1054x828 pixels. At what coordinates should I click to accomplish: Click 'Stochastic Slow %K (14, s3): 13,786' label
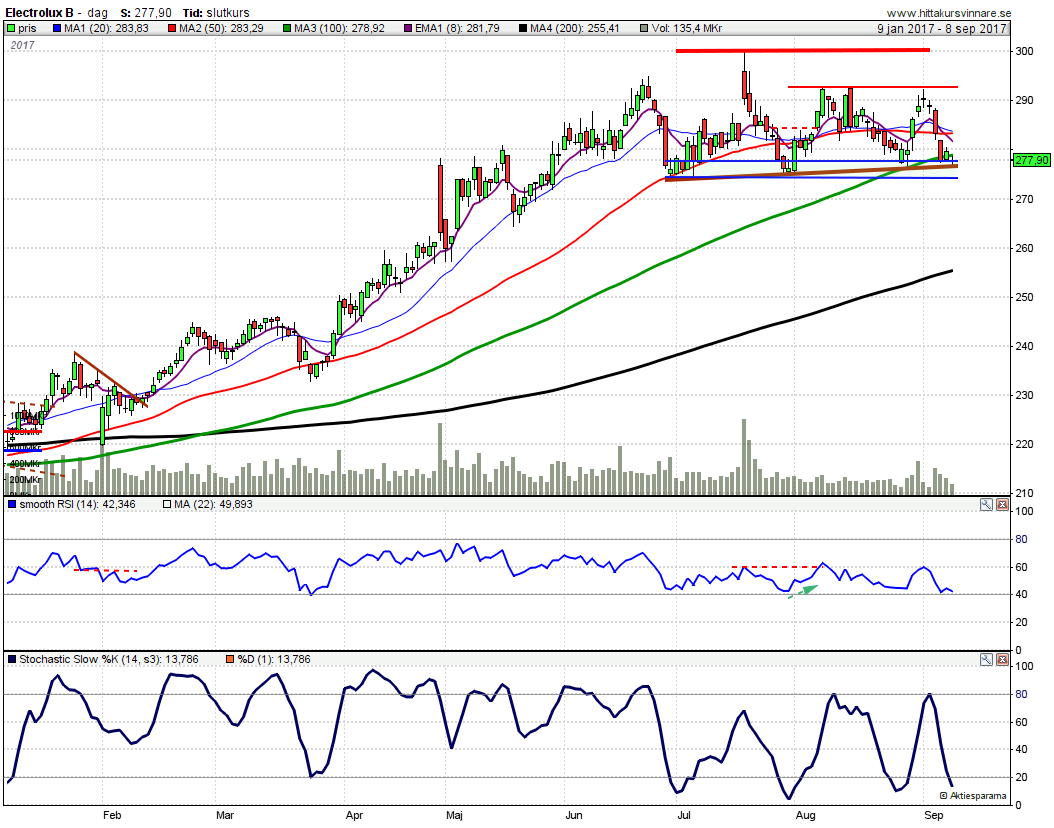pos(109,659)
